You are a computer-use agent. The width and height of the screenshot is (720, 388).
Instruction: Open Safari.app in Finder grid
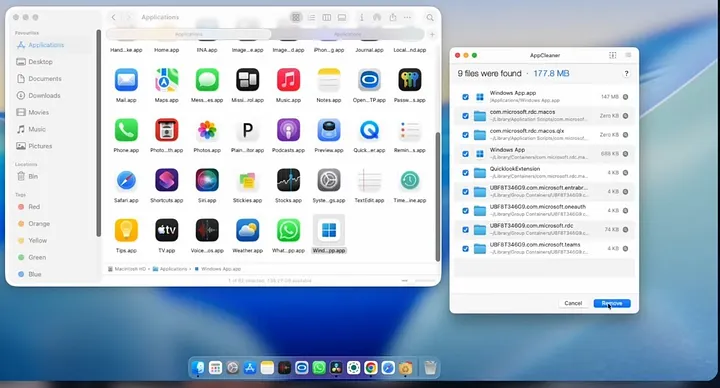(x=126, y=180)
